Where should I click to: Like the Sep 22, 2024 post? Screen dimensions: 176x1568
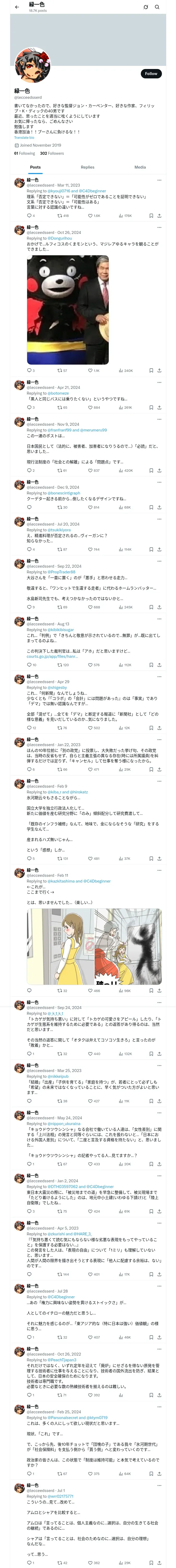90,607
